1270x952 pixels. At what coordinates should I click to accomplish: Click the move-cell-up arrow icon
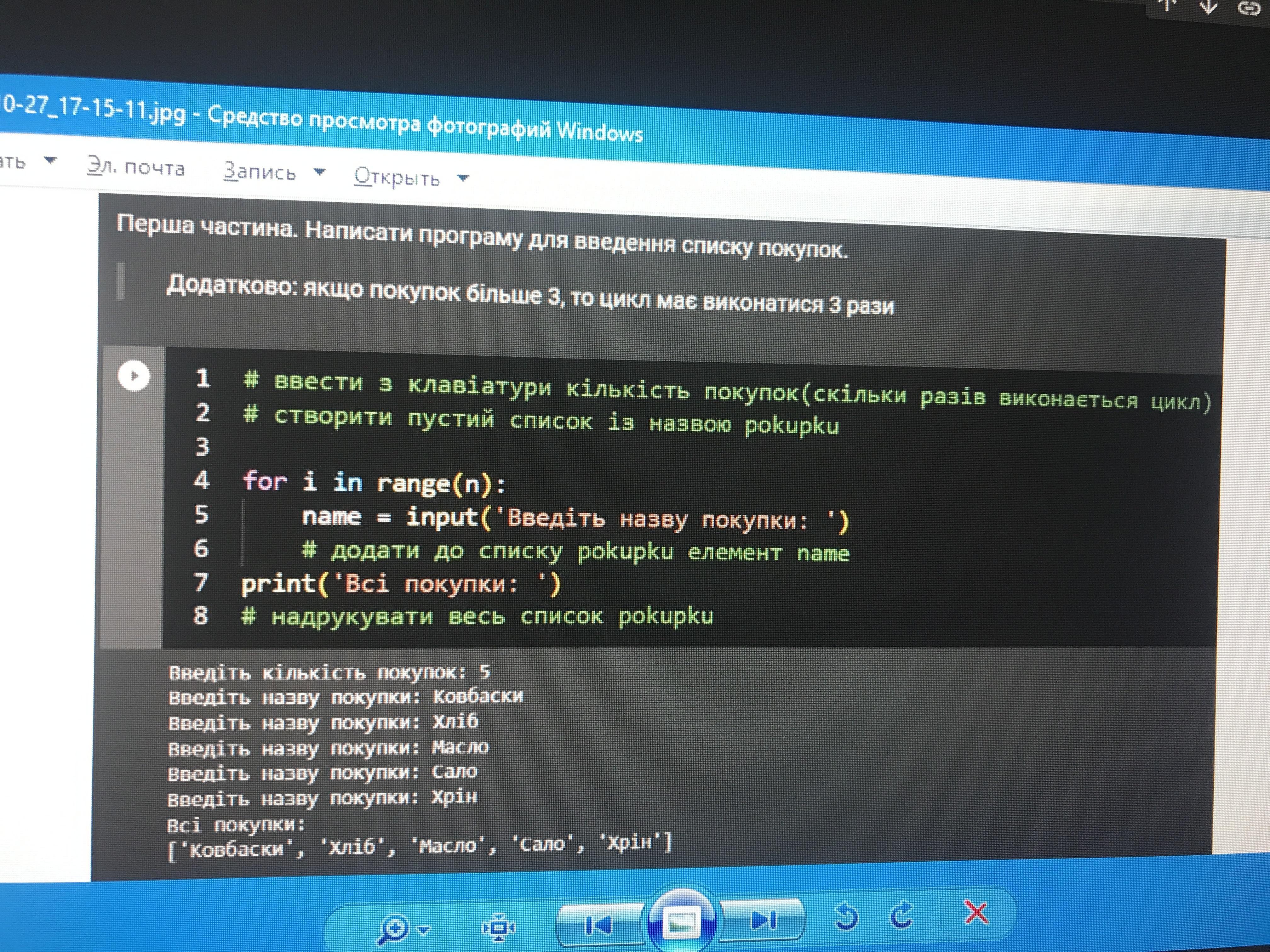coord(1167,6)
